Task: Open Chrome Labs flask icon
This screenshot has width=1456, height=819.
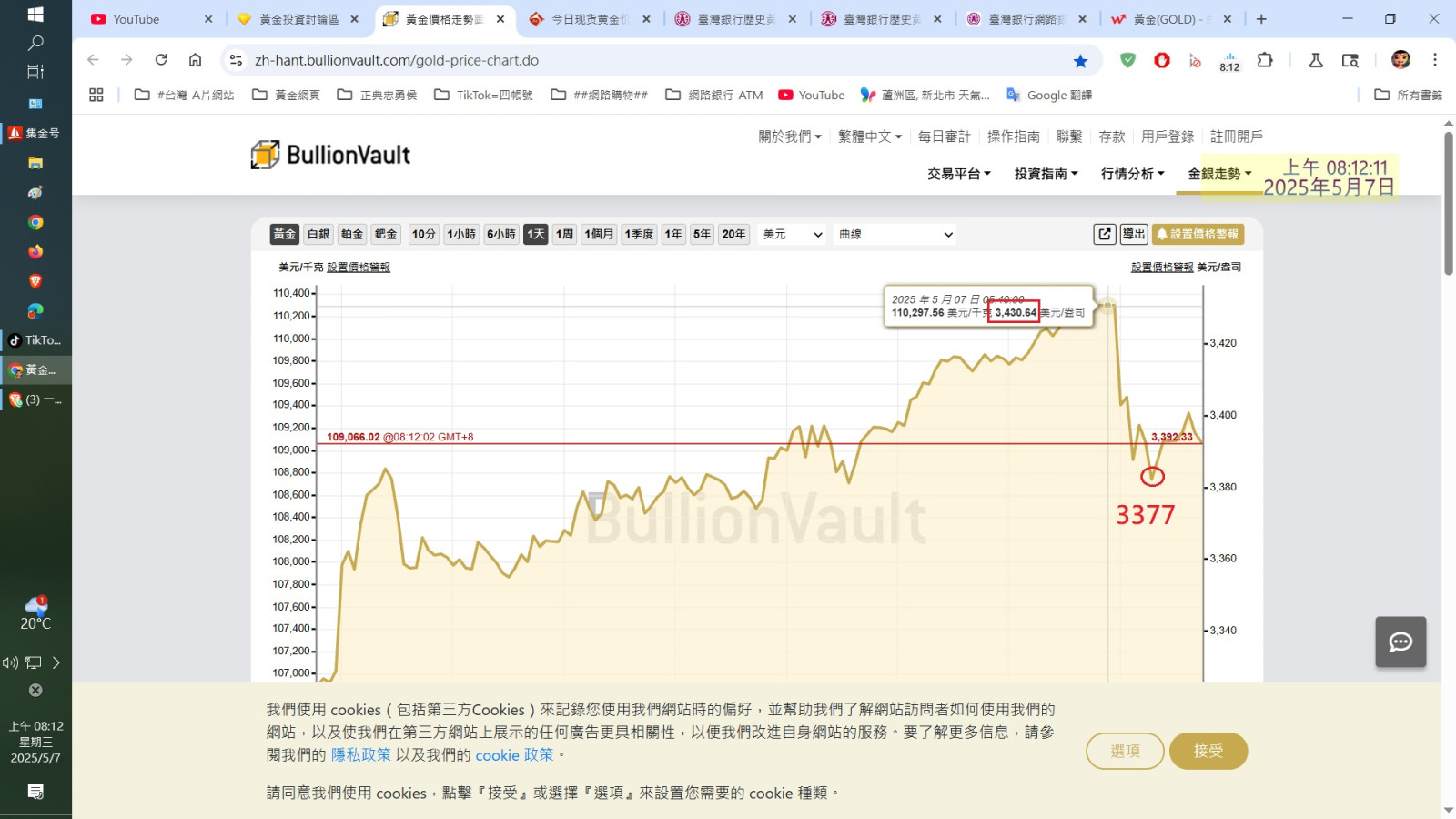Action: 1316,60
